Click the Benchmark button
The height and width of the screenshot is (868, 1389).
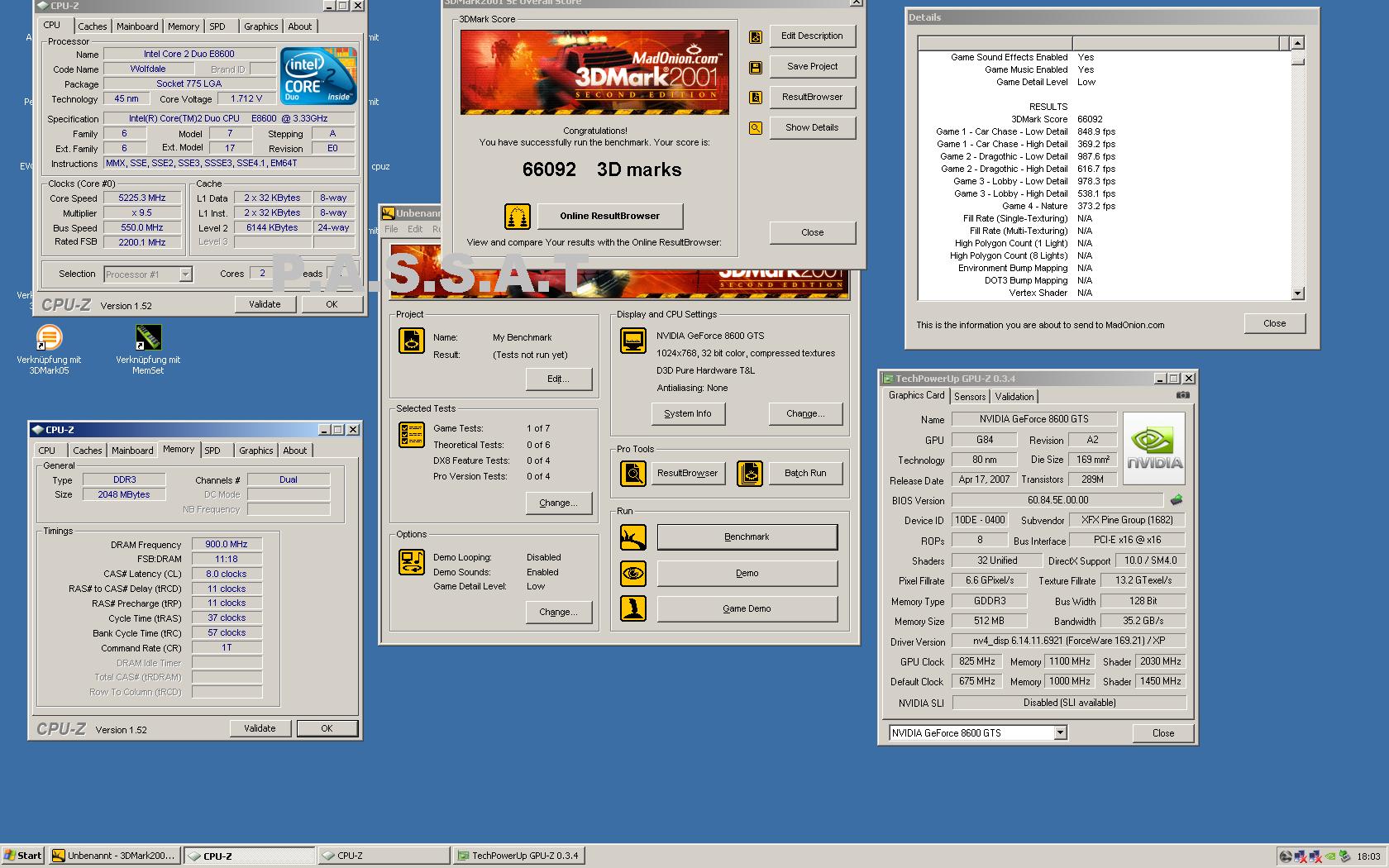[747, 537]
